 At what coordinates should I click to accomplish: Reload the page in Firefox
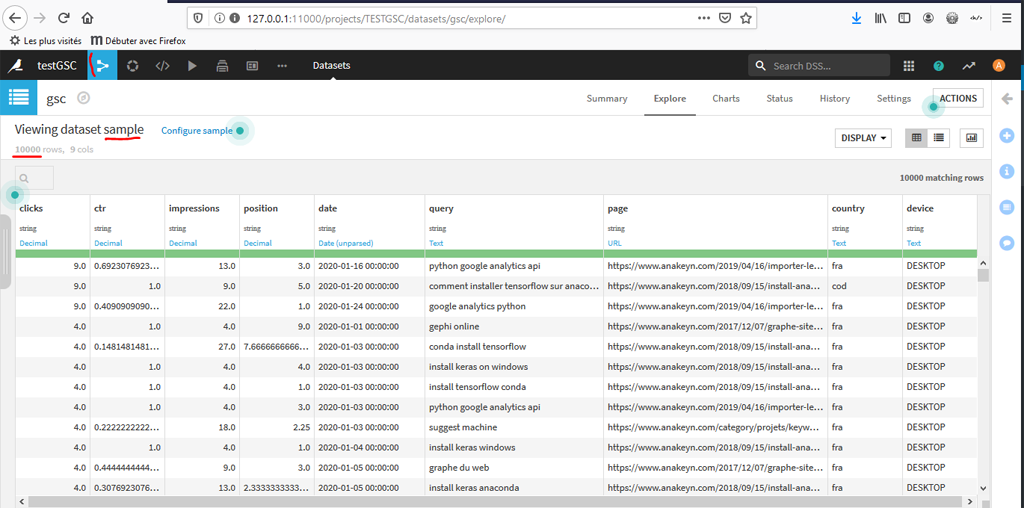click(x=64, y=18)
